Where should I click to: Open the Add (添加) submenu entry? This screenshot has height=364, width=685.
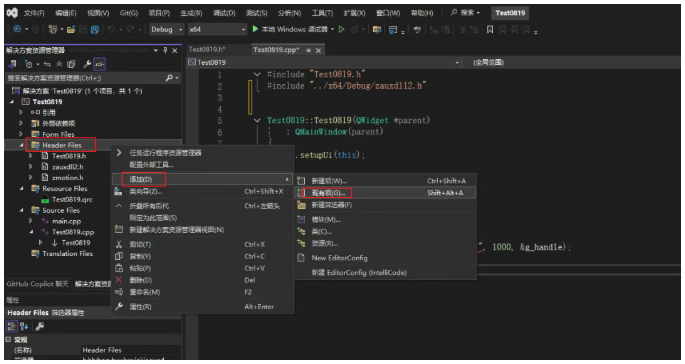202,179
